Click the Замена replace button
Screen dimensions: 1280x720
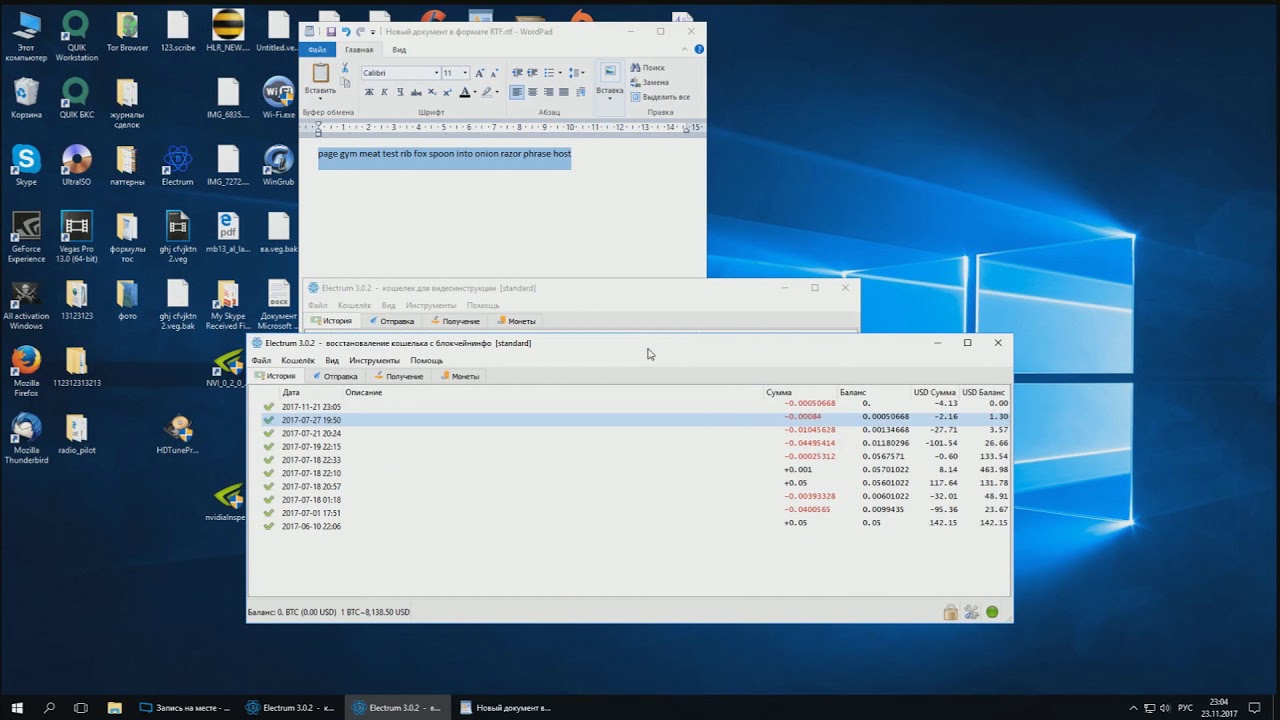coord(650,82)
